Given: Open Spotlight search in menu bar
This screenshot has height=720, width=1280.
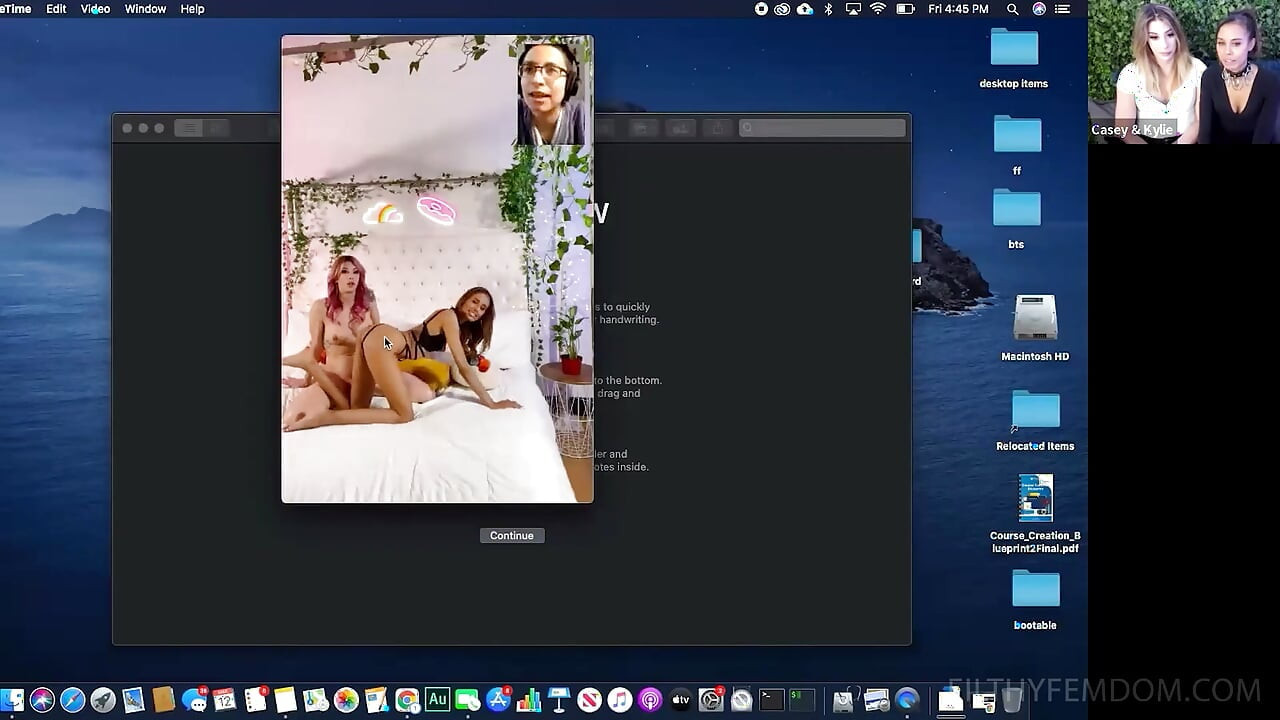Looking at the screenshot, I should [x=1012, y=9].
